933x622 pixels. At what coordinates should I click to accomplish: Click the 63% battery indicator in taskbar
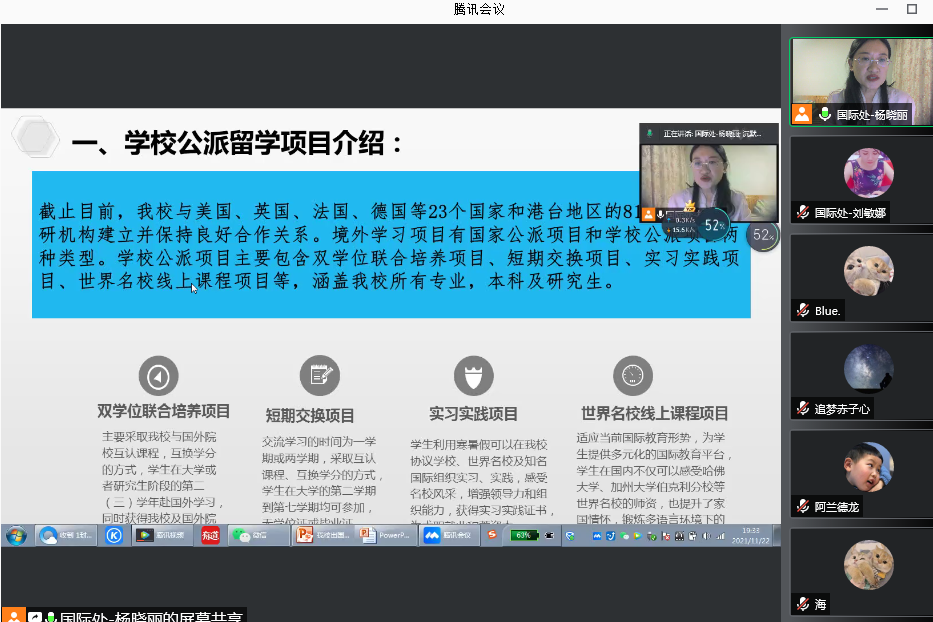tap(523, 535)
